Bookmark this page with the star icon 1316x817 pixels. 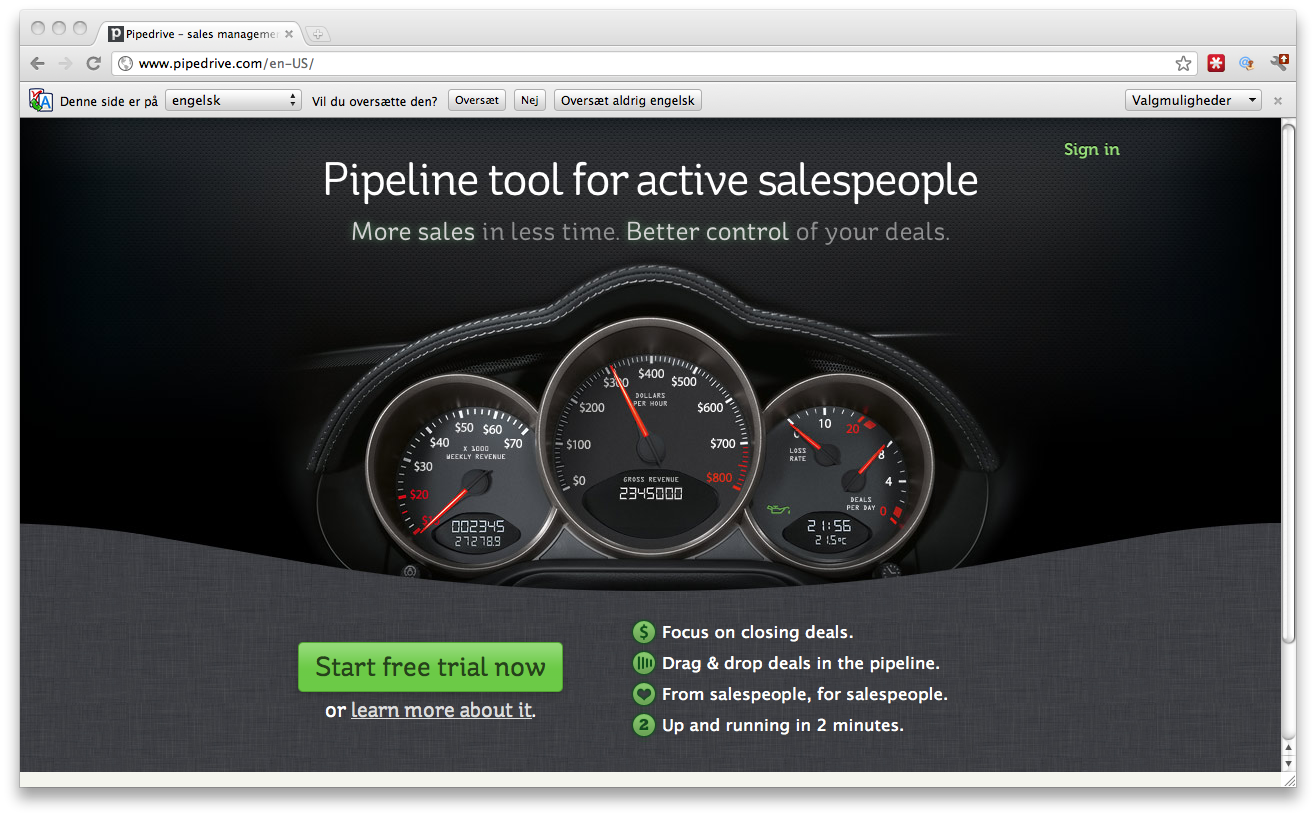pos(1183,64)
